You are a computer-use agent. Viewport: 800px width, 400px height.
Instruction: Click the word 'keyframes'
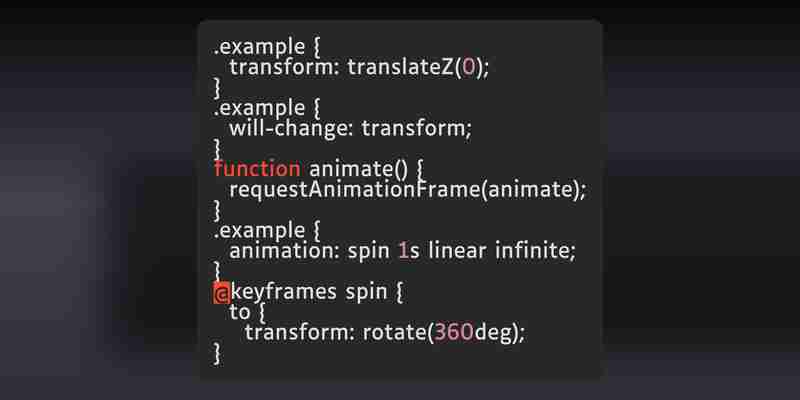pos(284,293)
